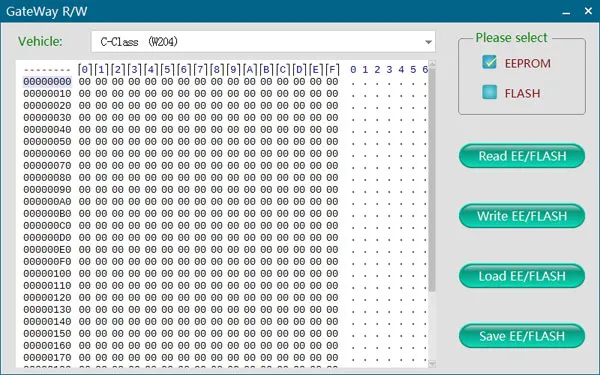Image resolution: width=600 pixels, height=375 pixels.
Task: Click the [9] hex column header
Action: click(x=233, y=70)
